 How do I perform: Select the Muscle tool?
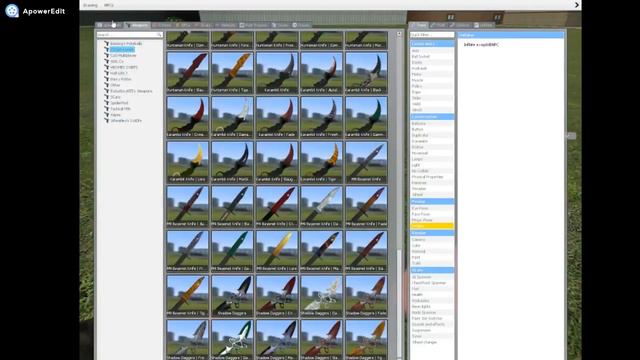[432, 80]
